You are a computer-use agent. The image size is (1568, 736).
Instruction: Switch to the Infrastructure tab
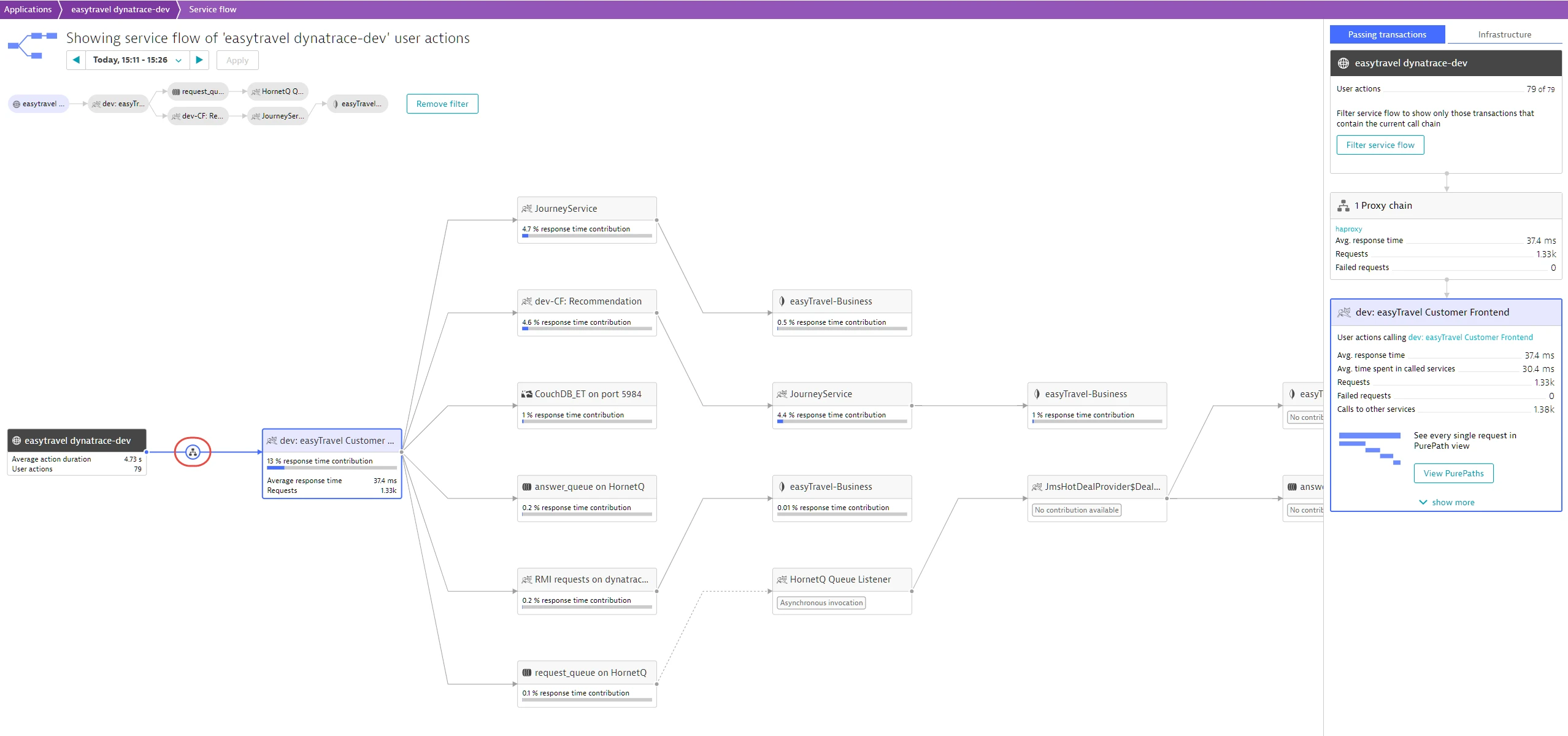click(x=1504, y=34)
